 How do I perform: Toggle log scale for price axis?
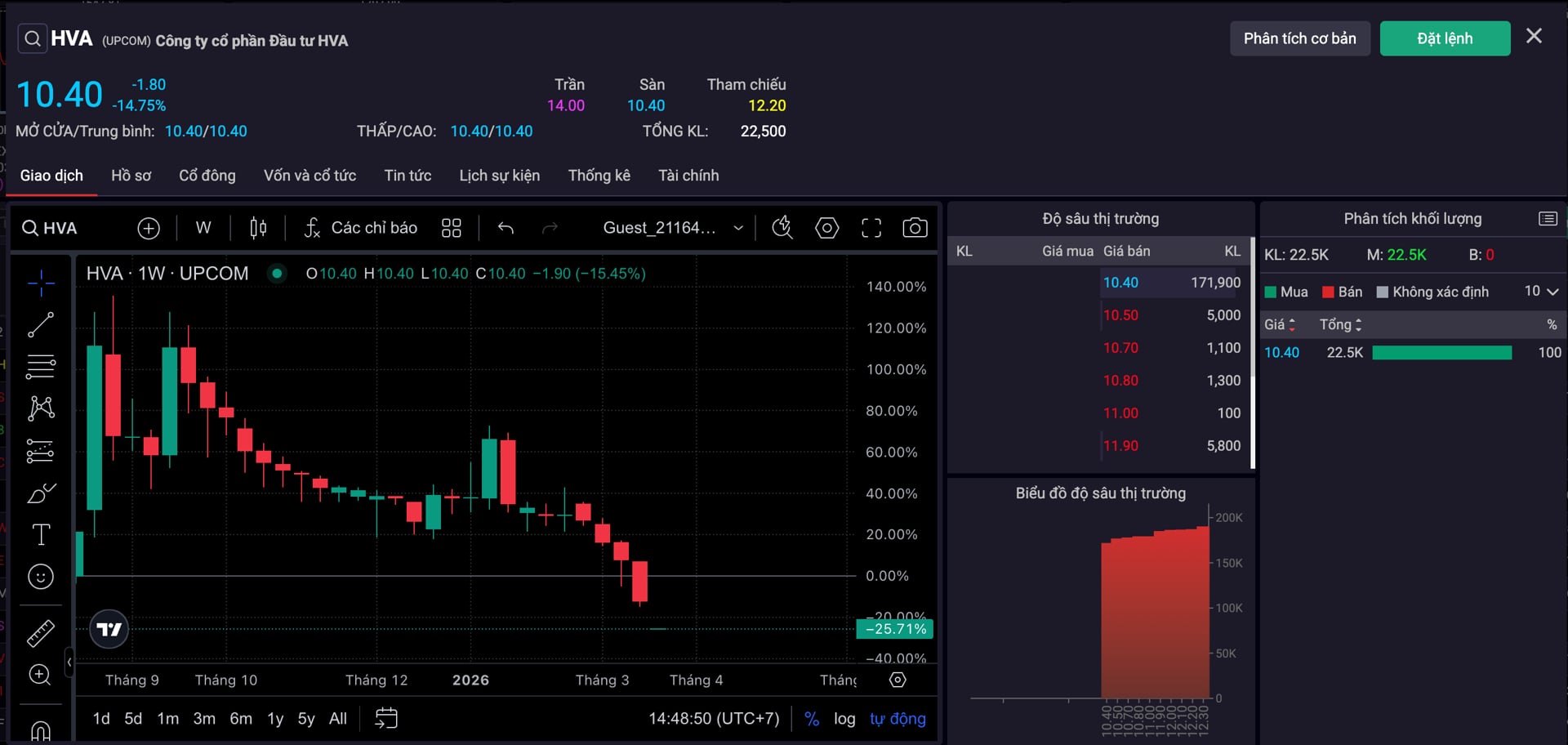tap(844, 719)
